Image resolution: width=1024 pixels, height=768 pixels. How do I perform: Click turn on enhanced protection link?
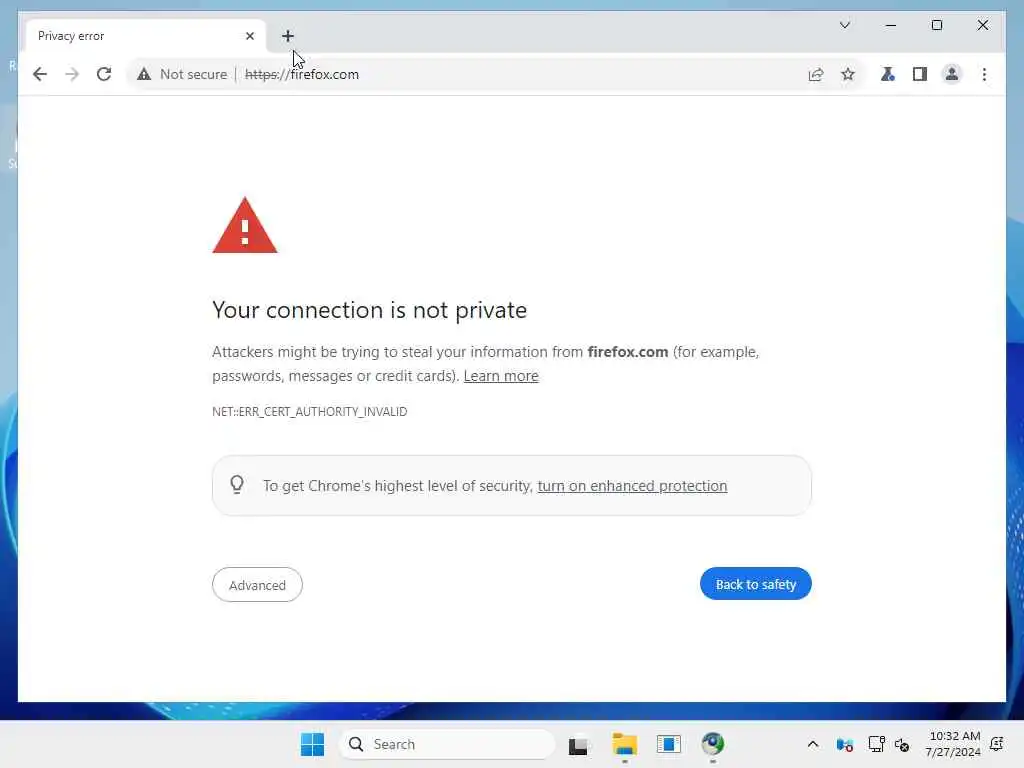pyautogui.click(x=632, y=486)
